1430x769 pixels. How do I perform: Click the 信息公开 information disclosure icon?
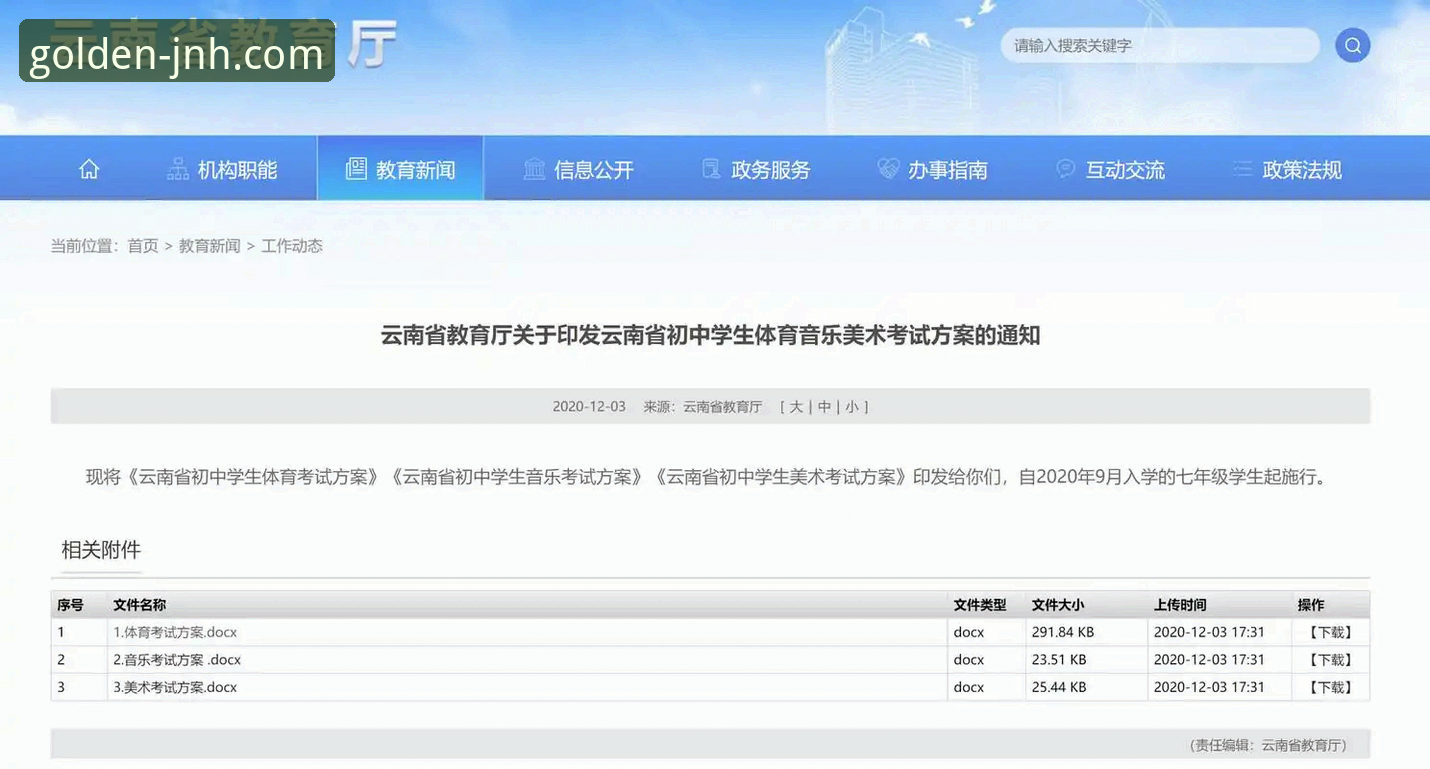click(x=535, y=170)
